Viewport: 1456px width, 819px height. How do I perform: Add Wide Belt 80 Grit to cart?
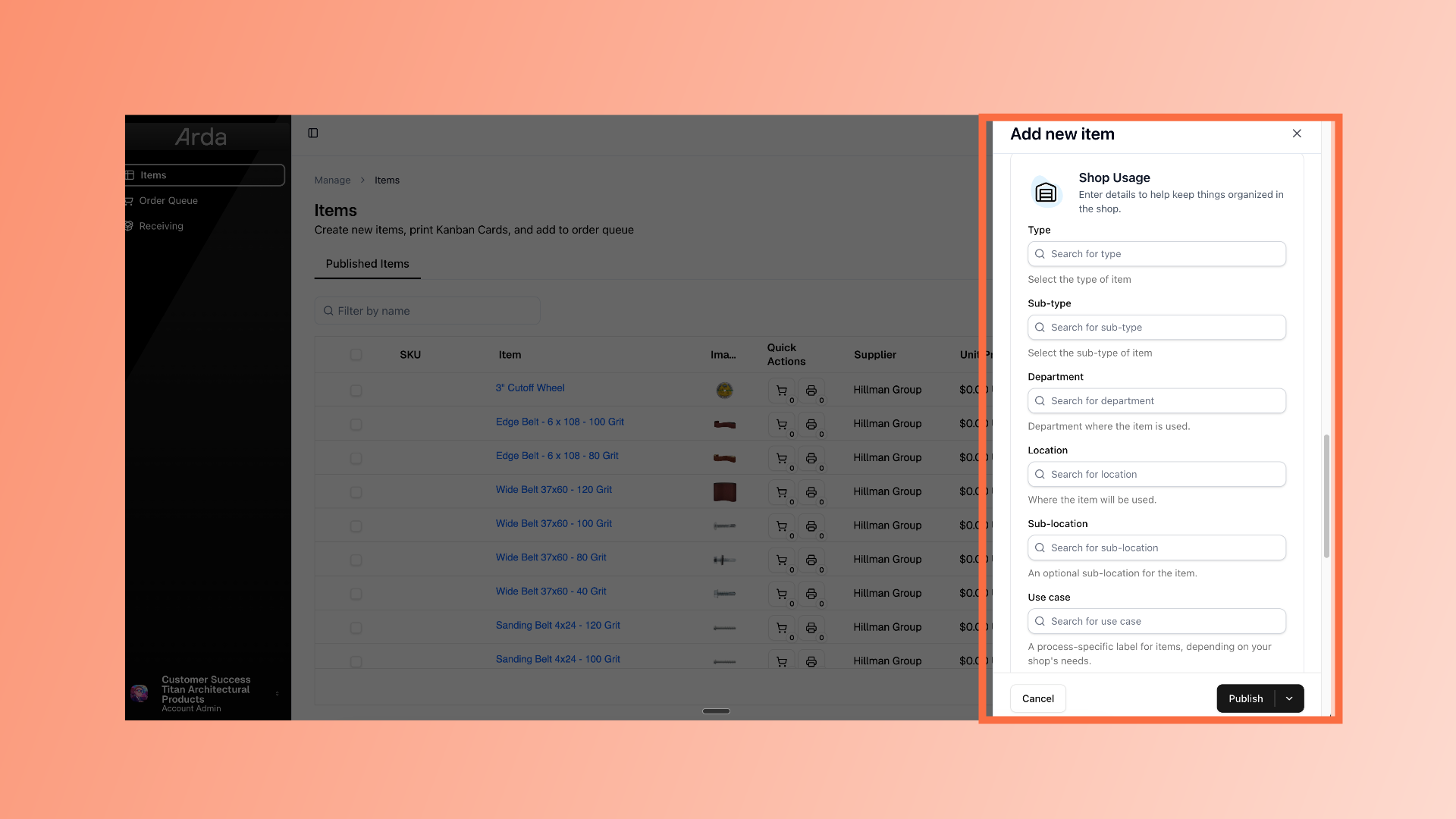tap(782, 560)
